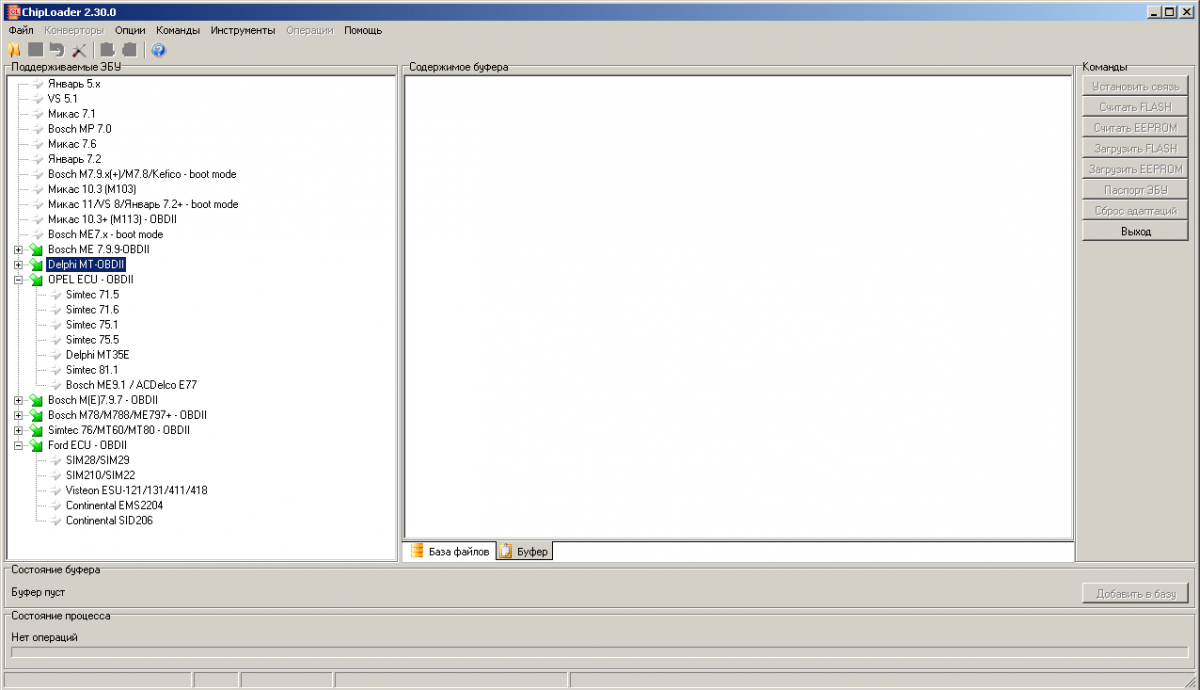Click the arrow icon beside Январь 5.x
Image resolution: width=1200 pixels, height=690 pixels.
pyautogui.click(x=38, y=84)
